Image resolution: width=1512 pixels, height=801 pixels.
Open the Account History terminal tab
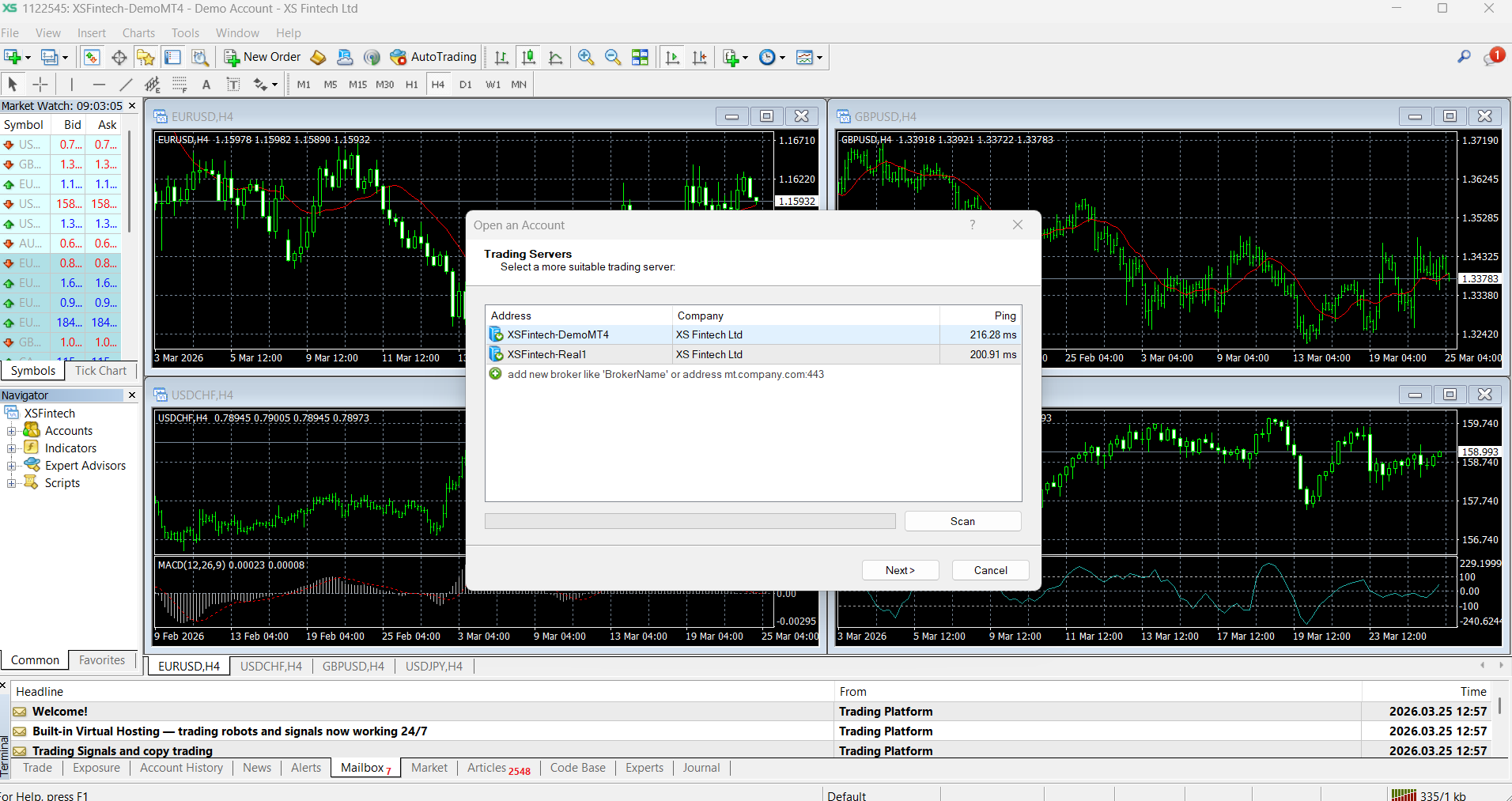pos(181,768)
